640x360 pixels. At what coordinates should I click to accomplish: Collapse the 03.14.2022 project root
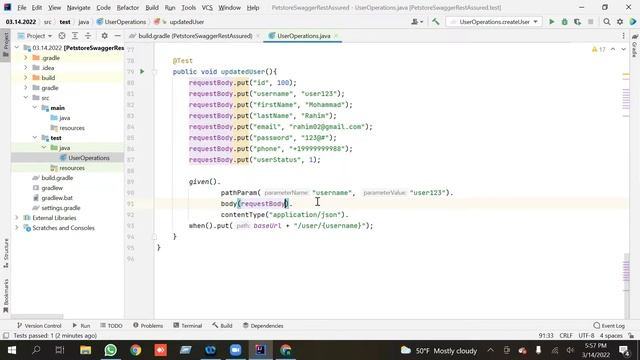click(17, 48)
